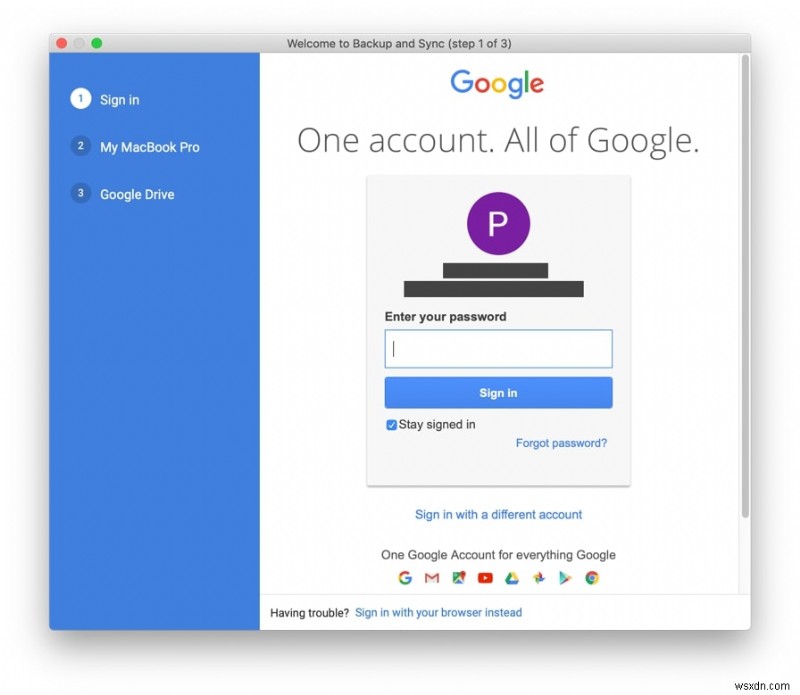The width and height of the screenshot is (800, 695).
Task: Click the YouTube icon
Action: coord(484,578)
